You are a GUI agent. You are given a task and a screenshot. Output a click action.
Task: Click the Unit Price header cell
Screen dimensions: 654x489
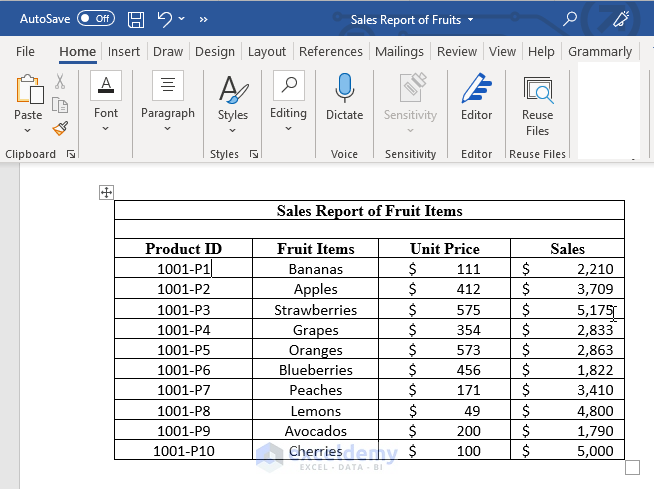coord(445,248)
